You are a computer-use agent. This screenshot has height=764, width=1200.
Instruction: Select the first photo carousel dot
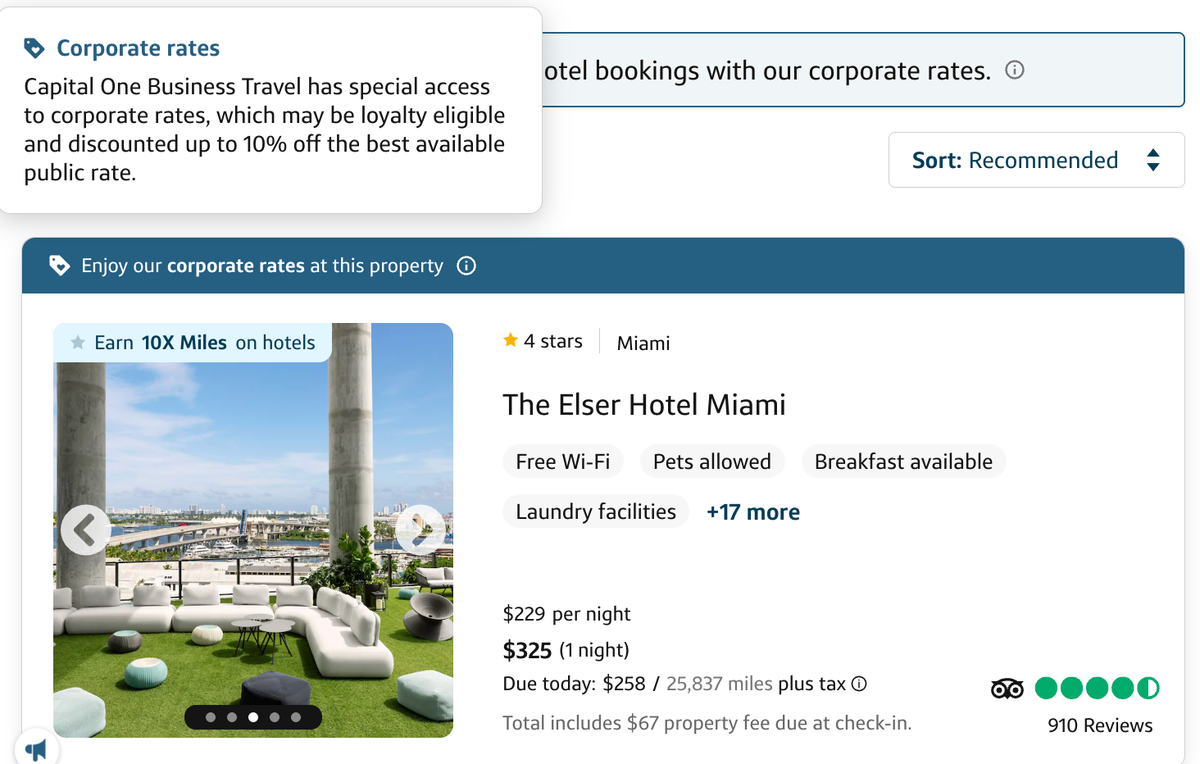click(210, 717)
